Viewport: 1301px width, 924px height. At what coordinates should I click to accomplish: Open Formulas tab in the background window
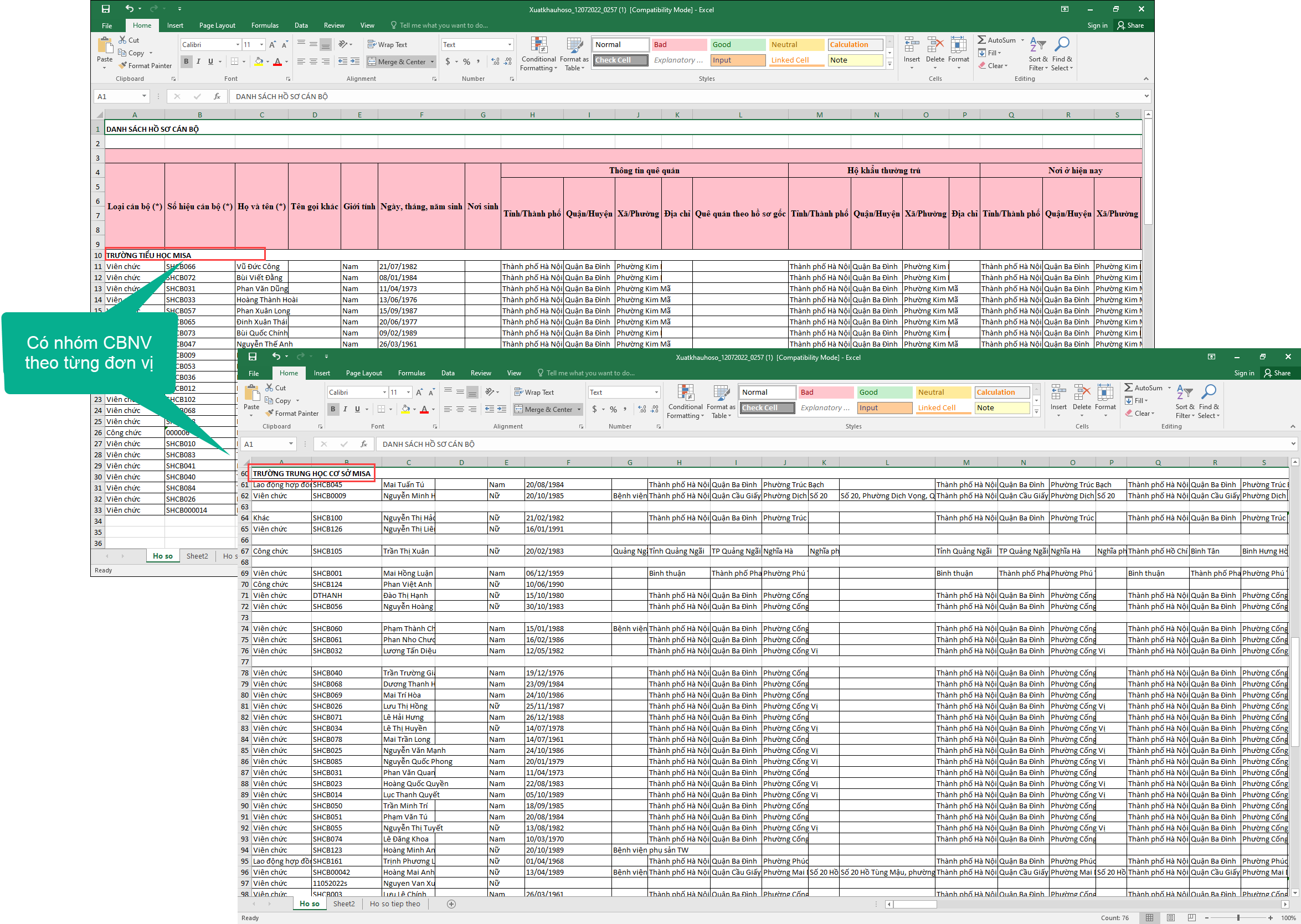(265, 25)
